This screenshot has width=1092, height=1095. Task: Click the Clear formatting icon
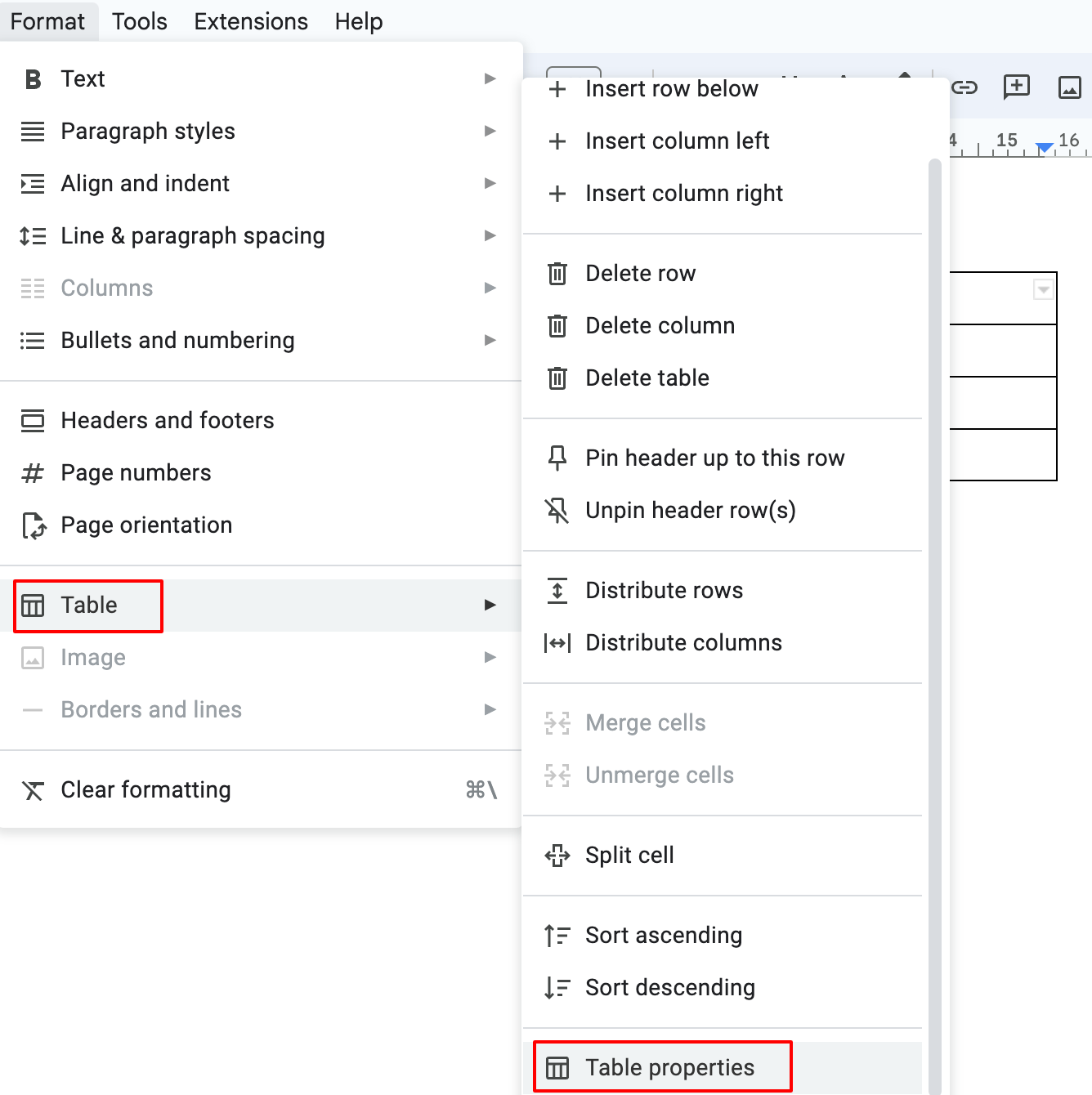[x=34, y=789]
